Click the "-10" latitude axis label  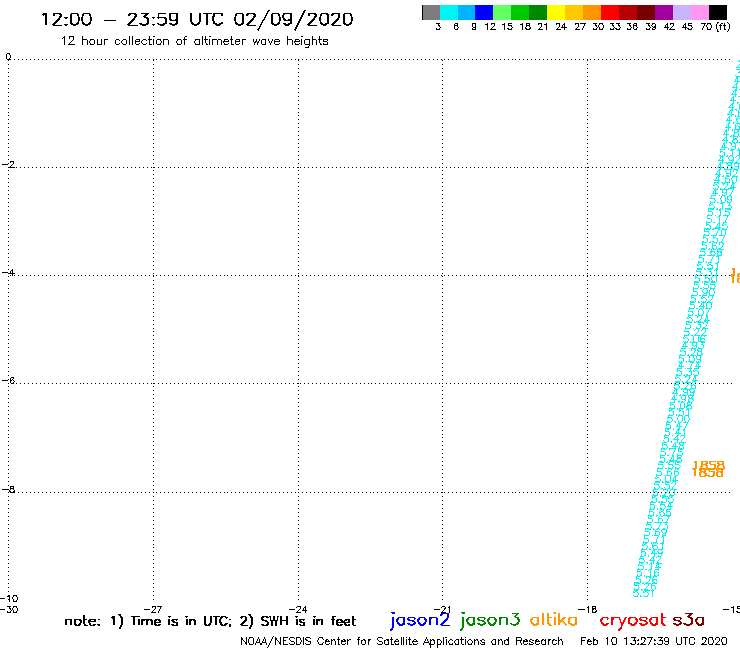[x=9, y=599]
